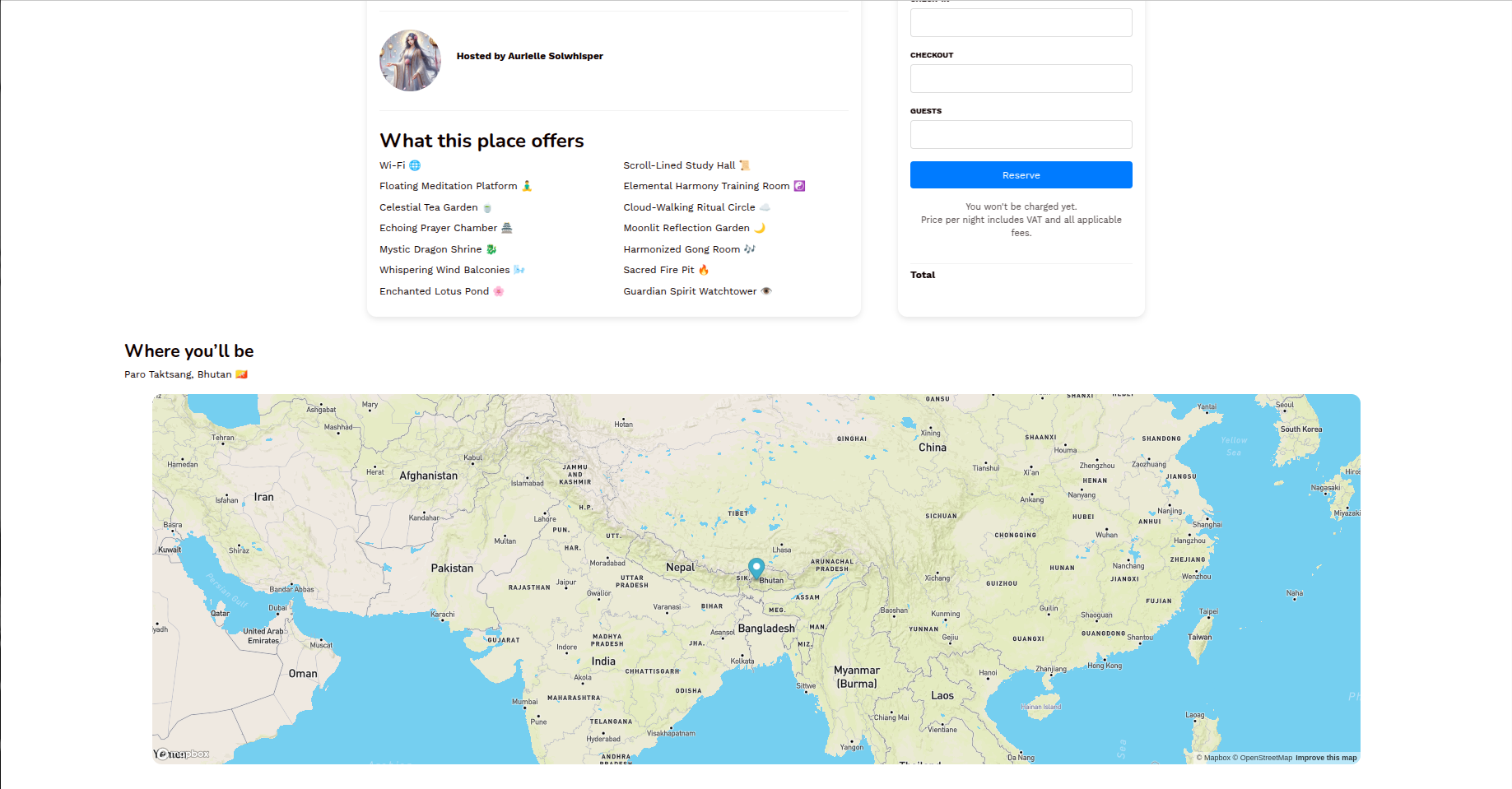Image resolution: width=1512 pixels, height=789 pixels.
Task: Click the dragon icon beside Mystic Dragon Shrine
Action: [491, 249]
